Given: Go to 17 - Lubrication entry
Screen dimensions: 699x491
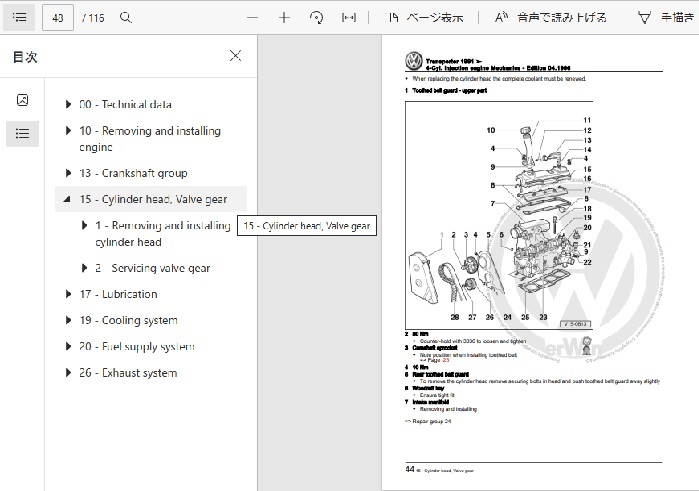Looking at the screenshot, I should point(118,294).
